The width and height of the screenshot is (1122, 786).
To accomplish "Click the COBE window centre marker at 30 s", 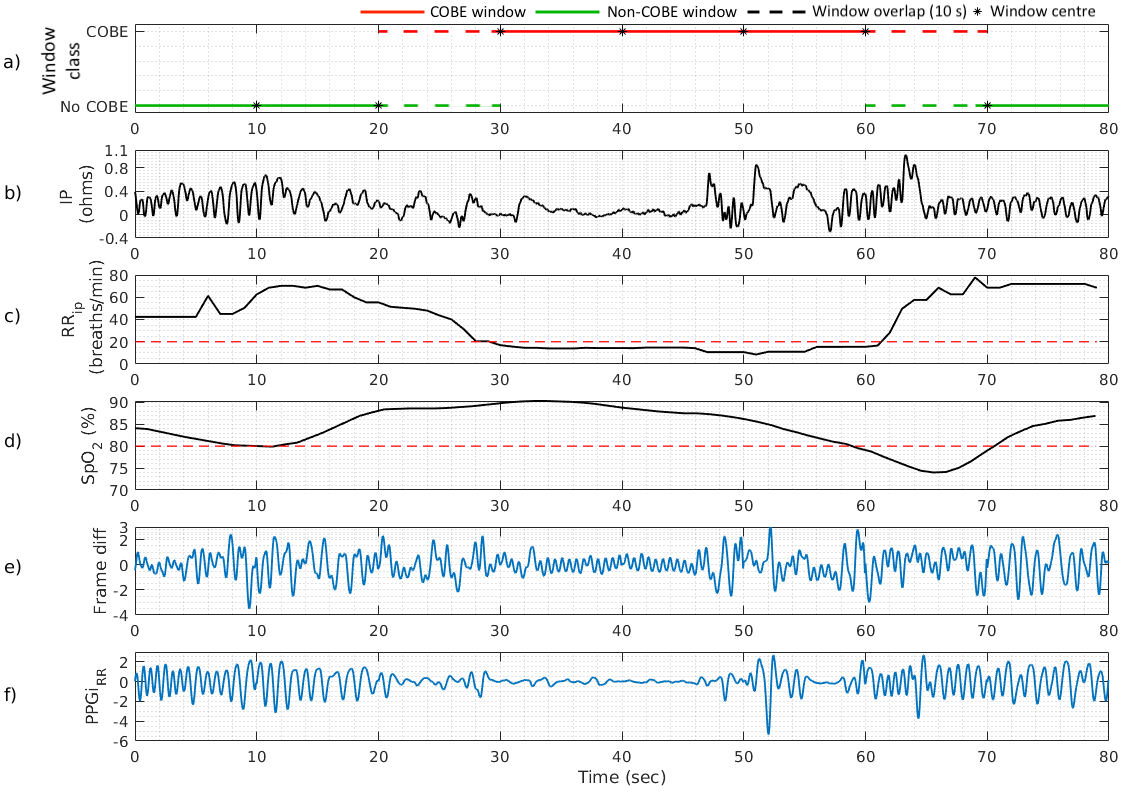I will (x=500, y=31).
